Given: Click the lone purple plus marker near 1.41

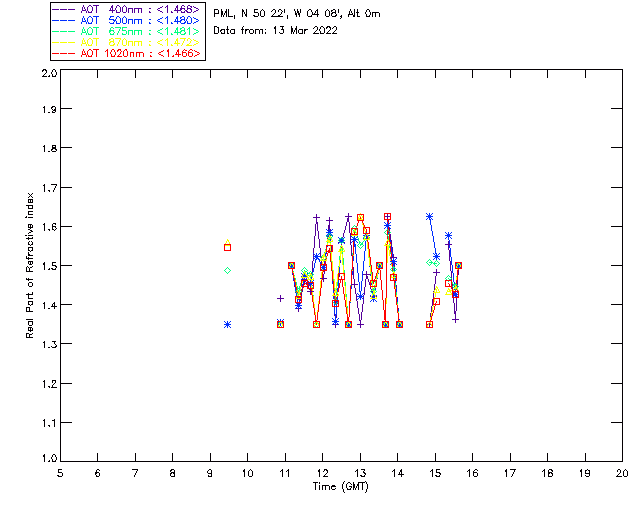Looking at the screenshot, I should pos(280,298).
